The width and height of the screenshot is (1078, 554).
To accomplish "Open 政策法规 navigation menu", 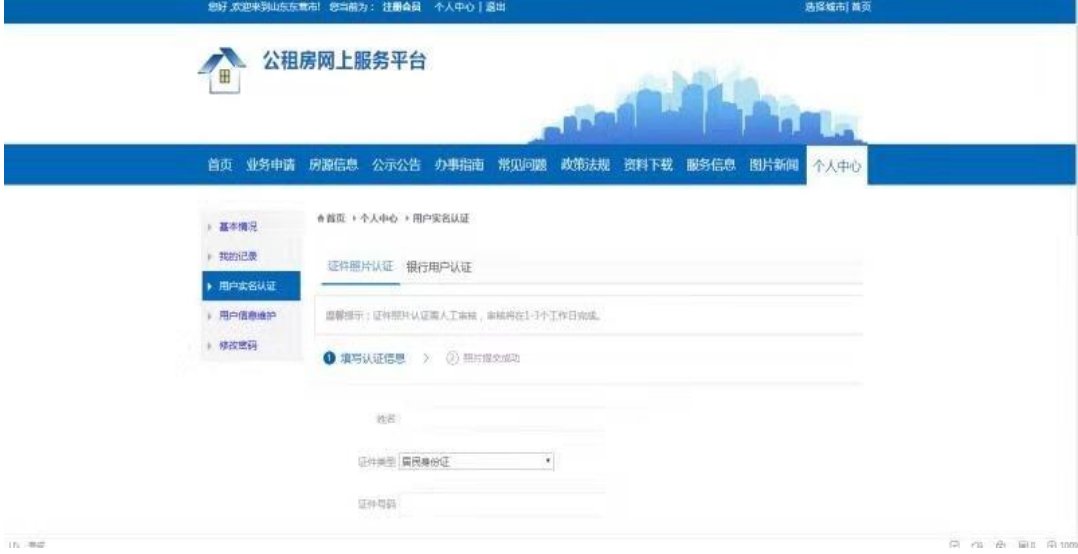I will 585,165.
